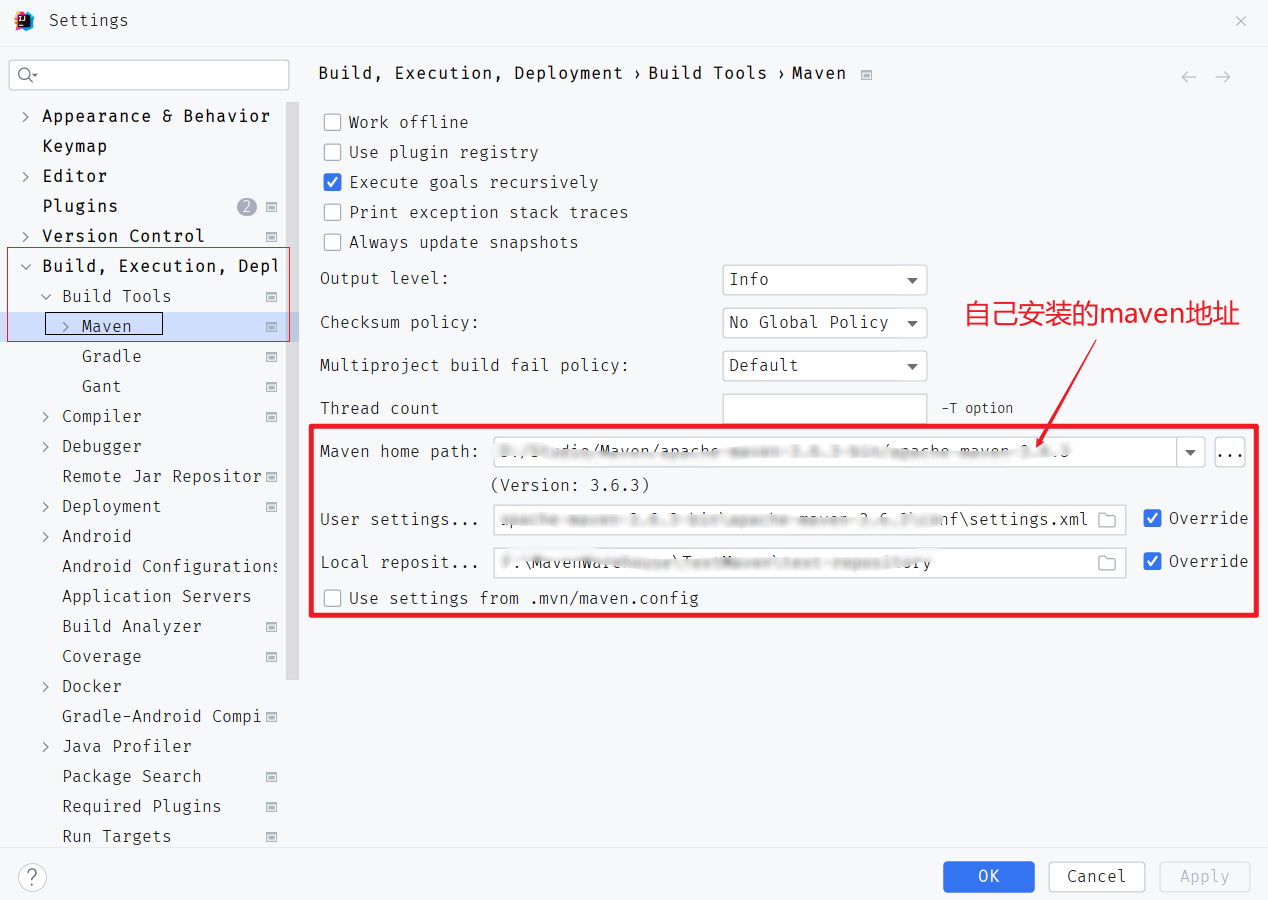Click the breadcrumb project-level icon after Maven
This screenshot has width=1268, height=900.
[866, 75]
